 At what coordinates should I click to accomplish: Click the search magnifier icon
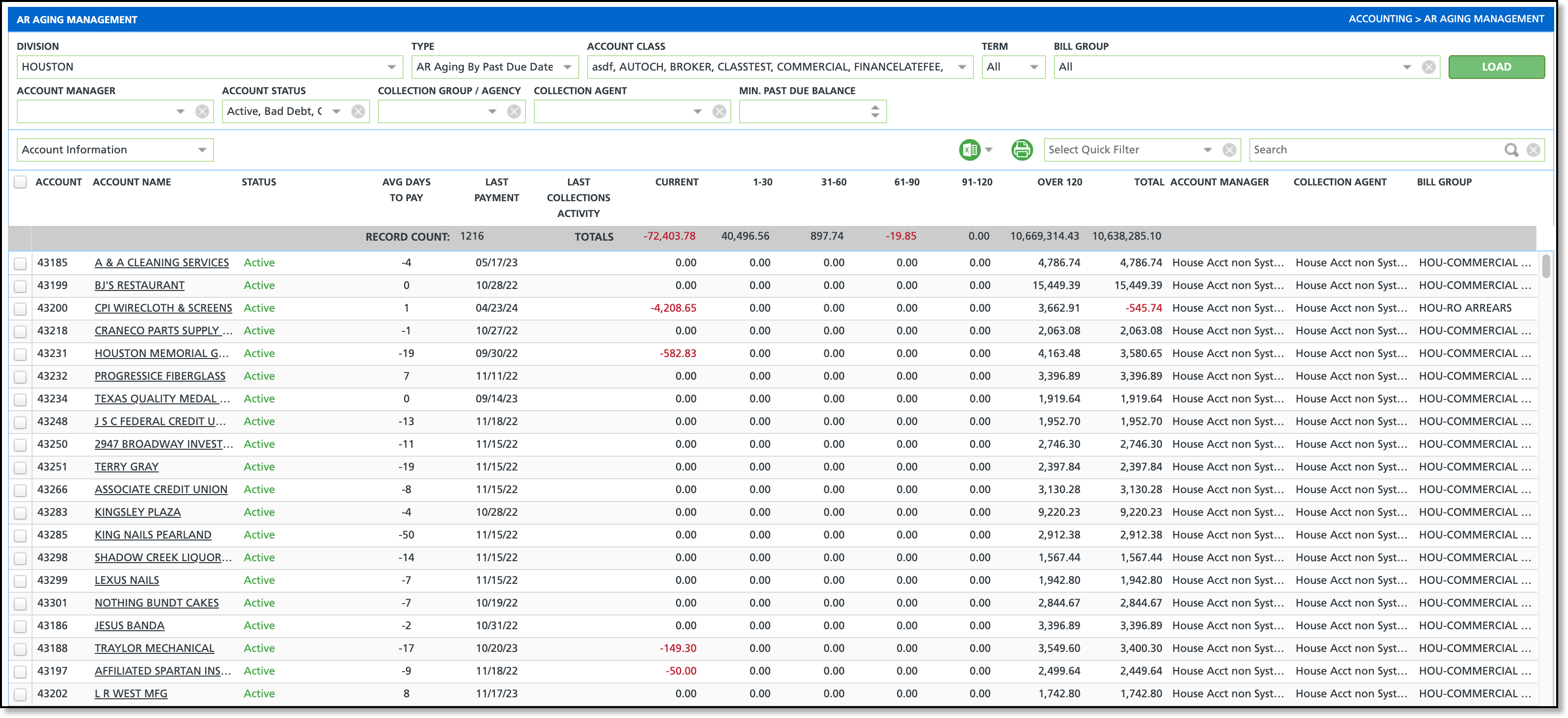(x=1511, y=150)
